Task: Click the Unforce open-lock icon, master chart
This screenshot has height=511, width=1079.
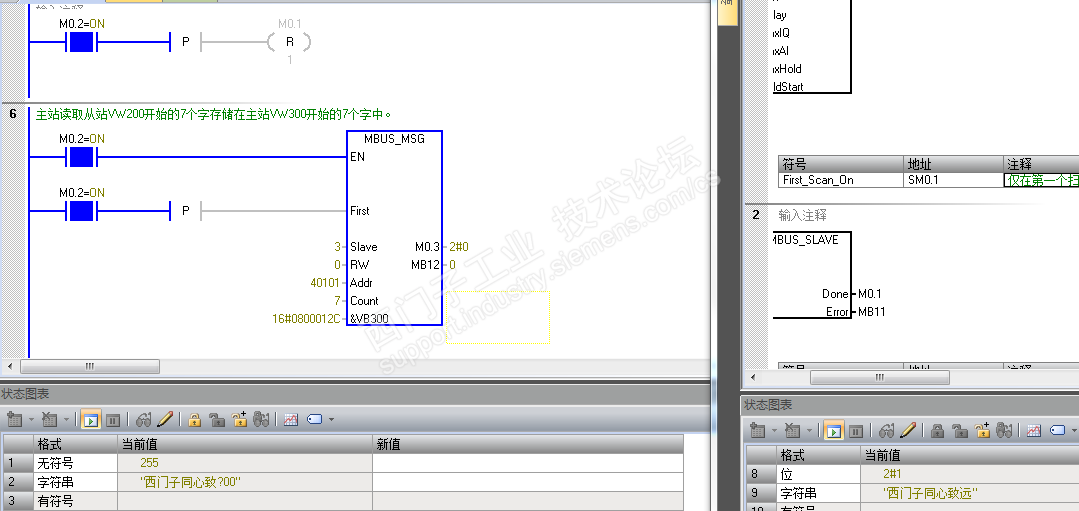Action: click(217, 419)
